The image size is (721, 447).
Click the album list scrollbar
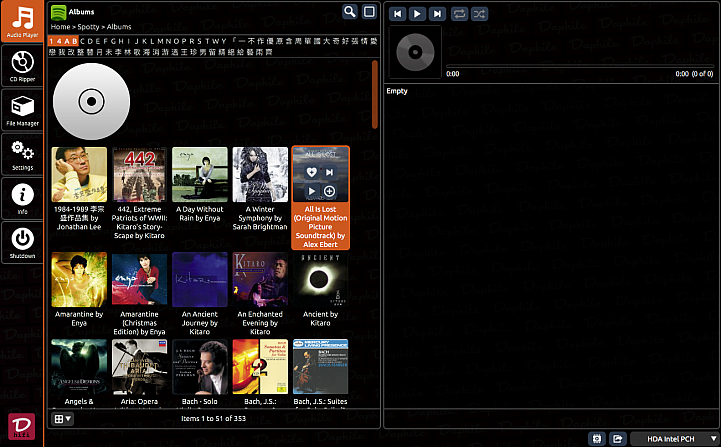click(375, 94)
